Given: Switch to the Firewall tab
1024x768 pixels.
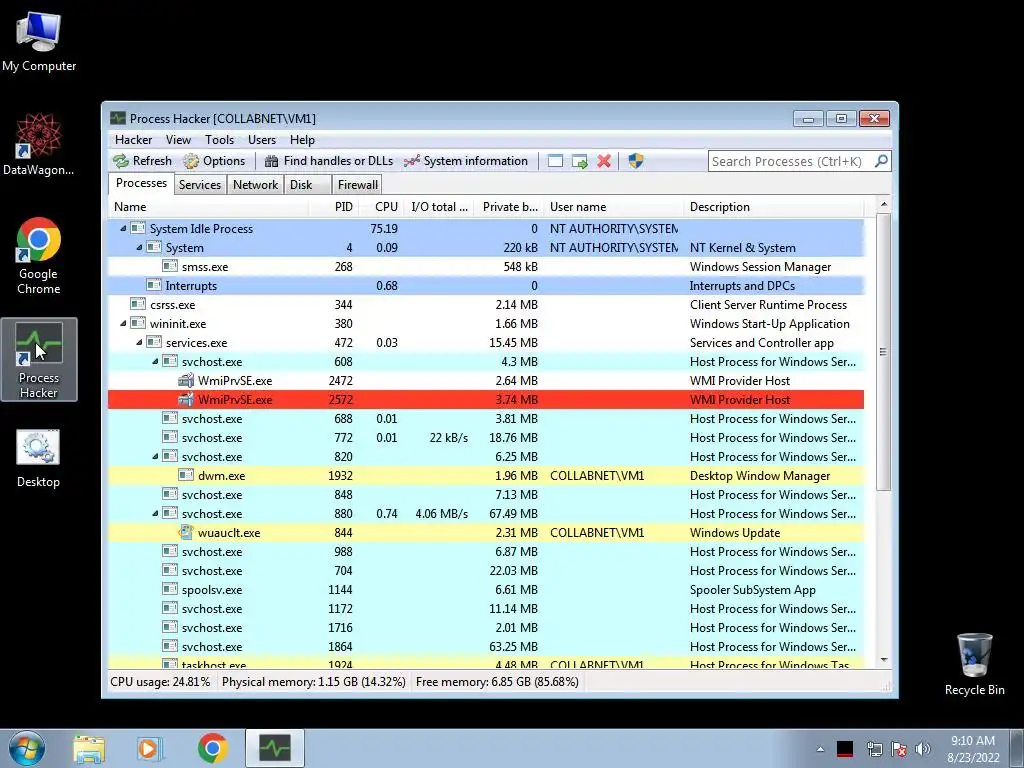Looking at the screenshot, I should click(x=357, y=185).
